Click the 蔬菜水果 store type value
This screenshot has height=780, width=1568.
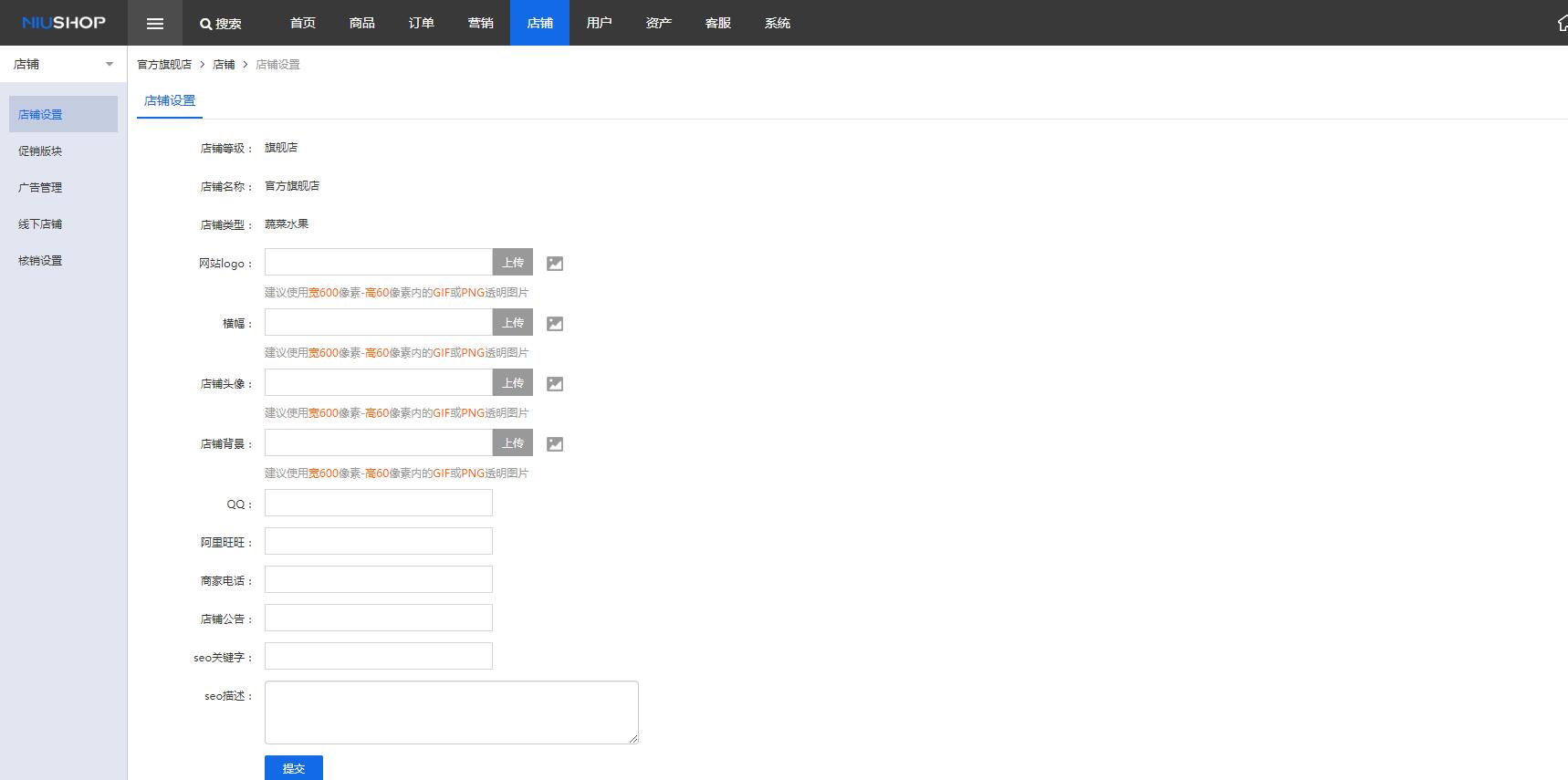coord(287,224)
